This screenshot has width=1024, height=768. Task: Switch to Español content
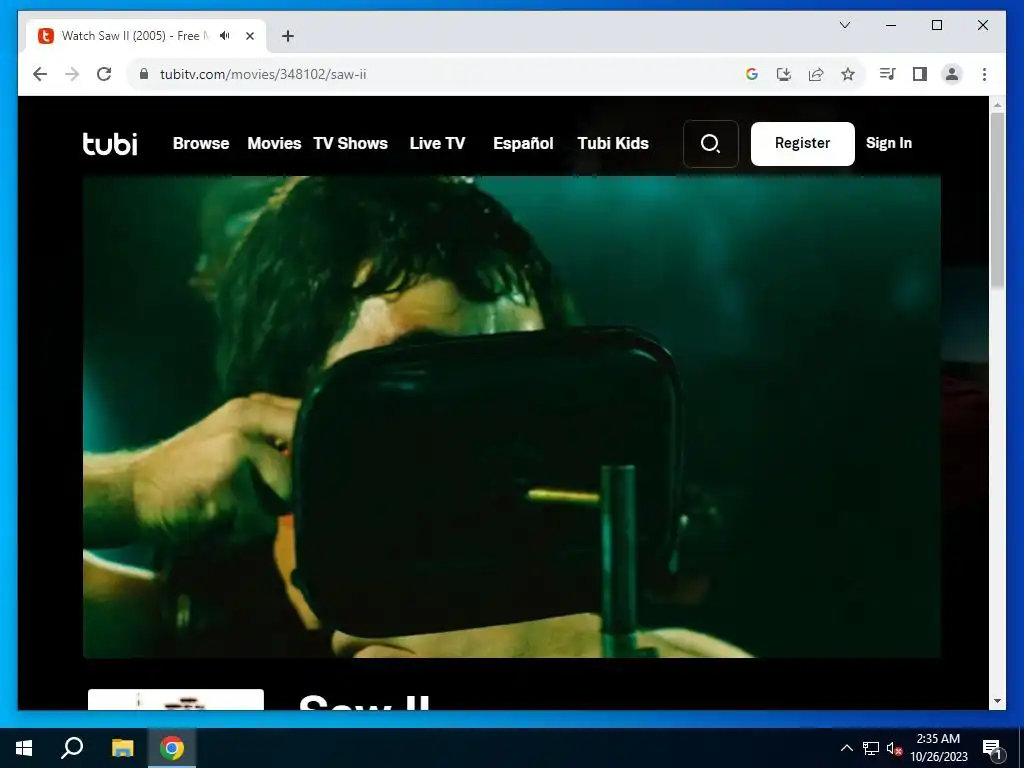[x=523, y=144]
